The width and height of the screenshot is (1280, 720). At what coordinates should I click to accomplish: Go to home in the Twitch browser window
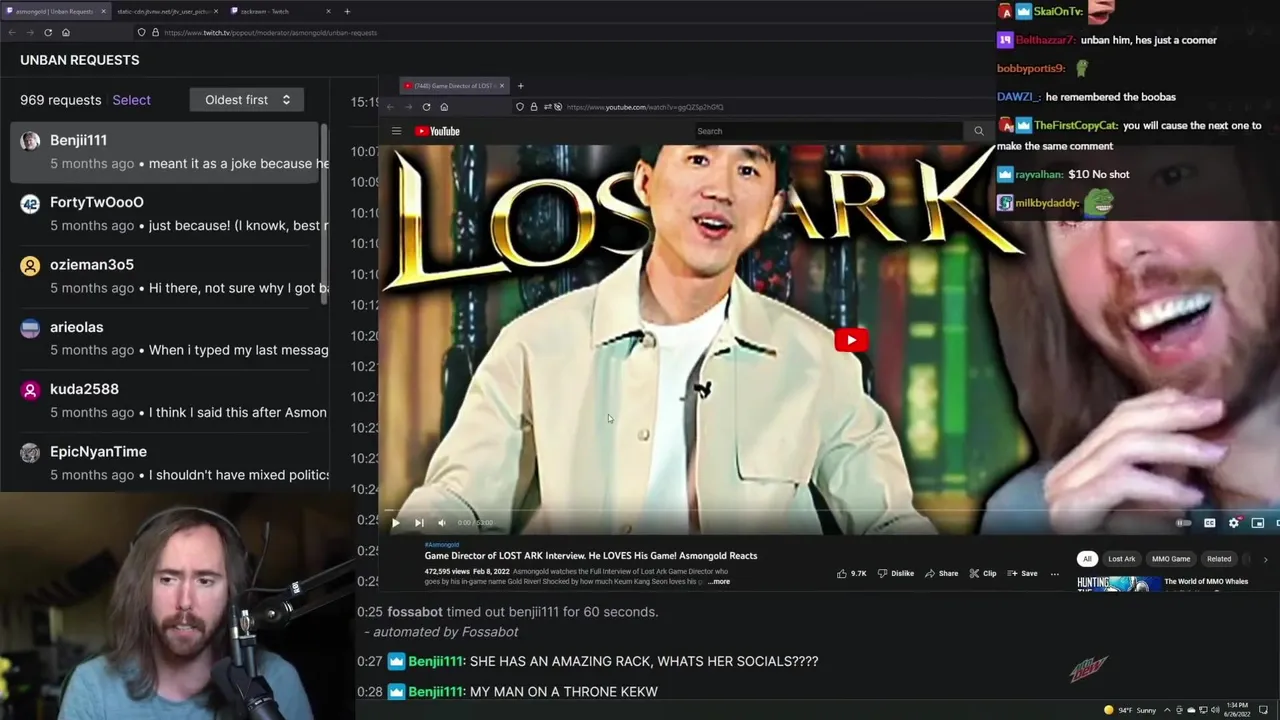(x=66, y=32)
